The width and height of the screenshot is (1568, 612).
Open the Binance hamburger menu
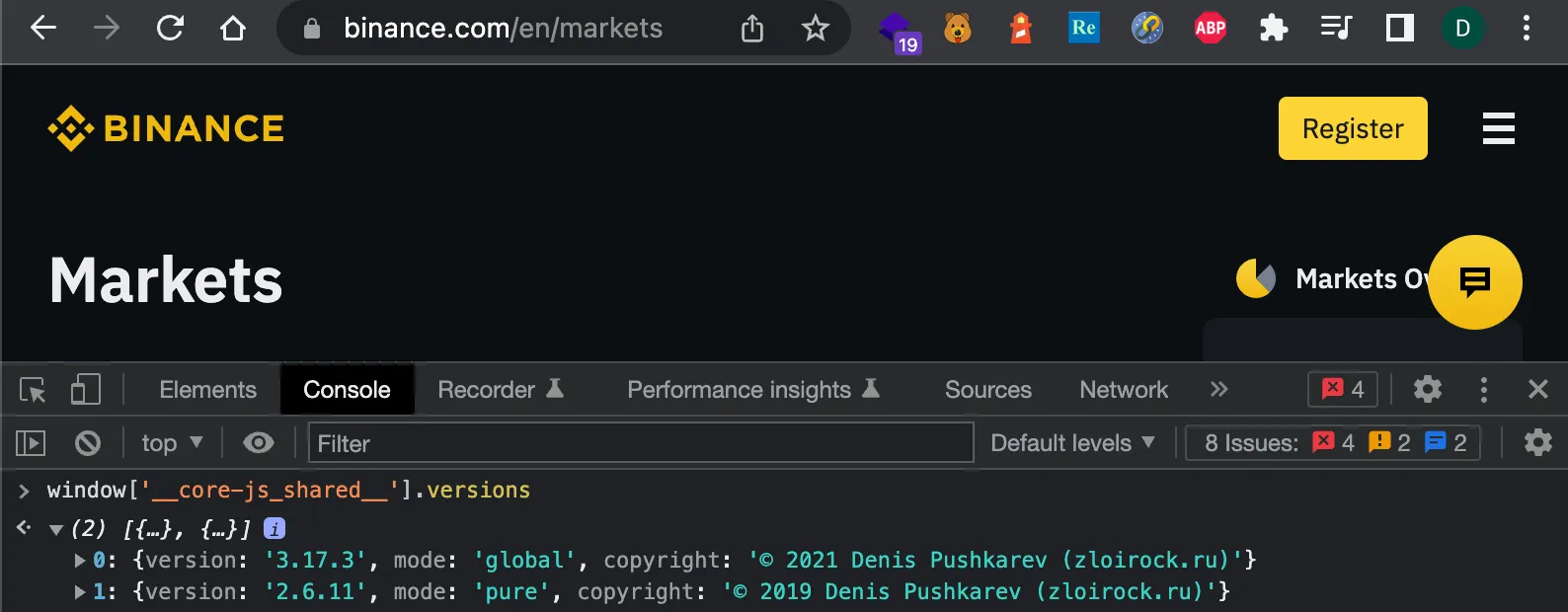[1498, 128]
